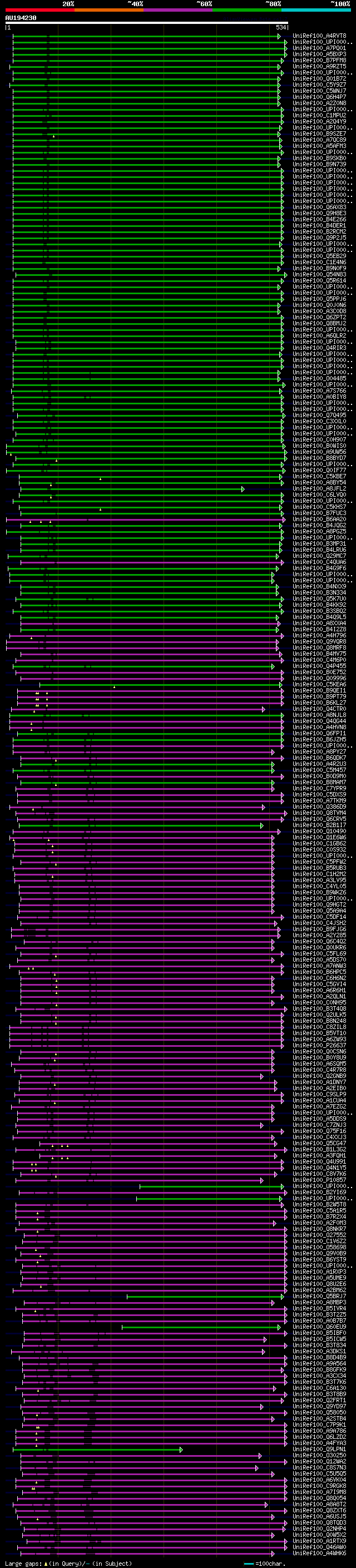Select hit label UniRef100_Q4CTR0
The height and width of the screenshot is (1568, 356).
pos(319,709)
